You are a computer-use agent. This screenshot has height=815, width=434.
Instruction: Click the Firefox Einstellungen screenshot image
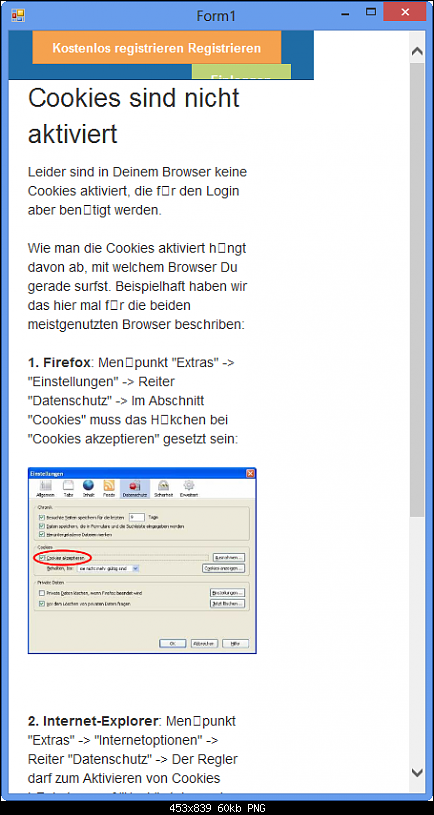pos(142,560)
